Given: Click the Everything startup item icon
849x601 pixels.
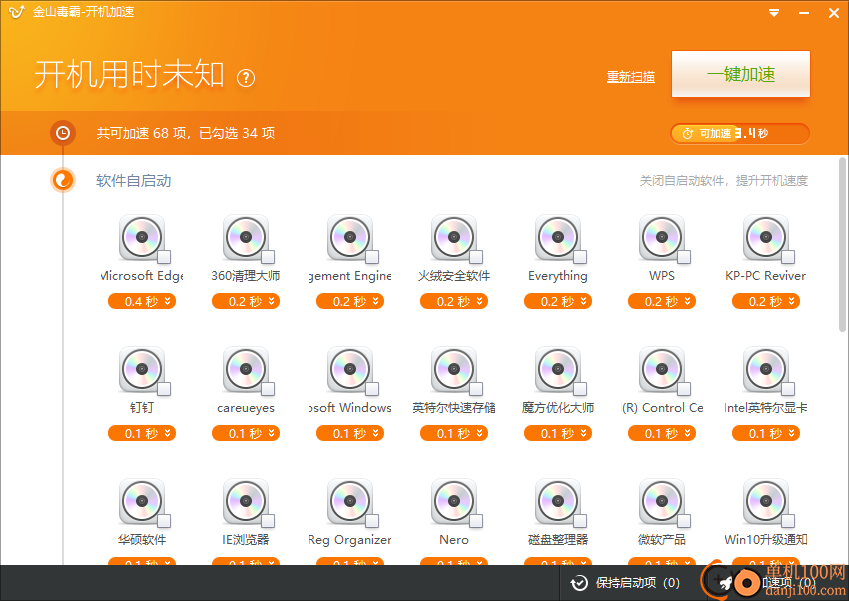Looking at the screenshot, I should pos(558,237).
